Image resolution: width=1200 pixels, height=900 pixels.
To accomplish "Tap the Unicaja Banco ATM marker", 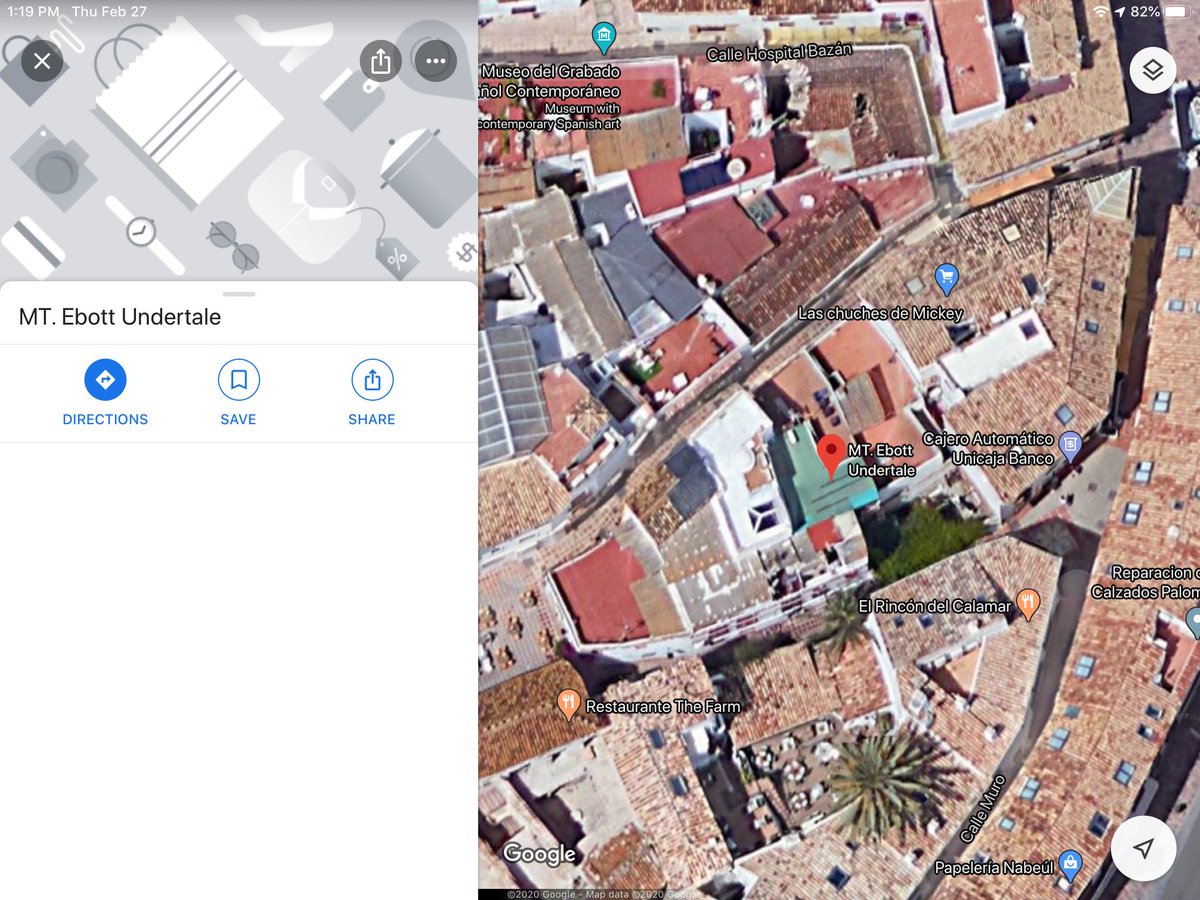I will click(x=1070, y=446).
